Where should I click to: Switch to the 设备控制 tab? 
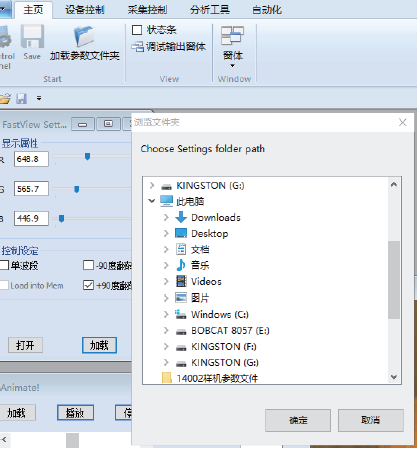point(85,10)
